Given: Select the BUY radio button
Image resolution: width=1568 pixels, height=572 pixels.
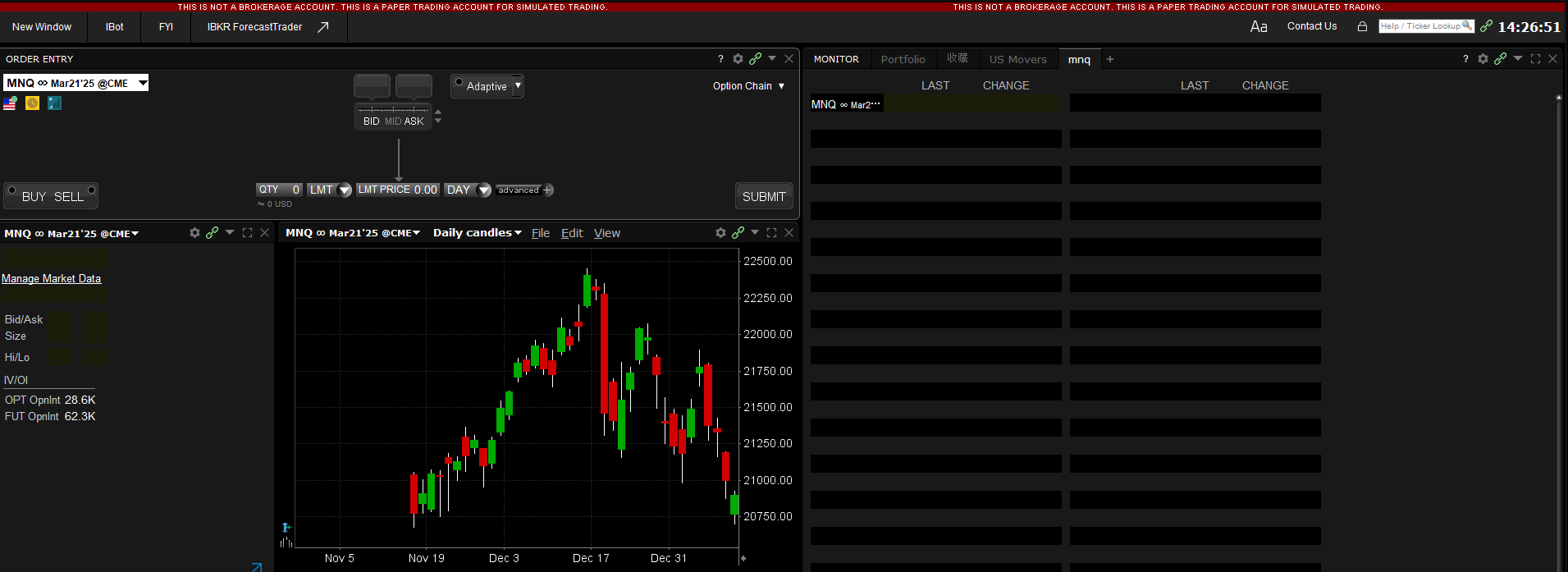Looking at the screenshot, I should pyautogui.click(x=11, y=190).
